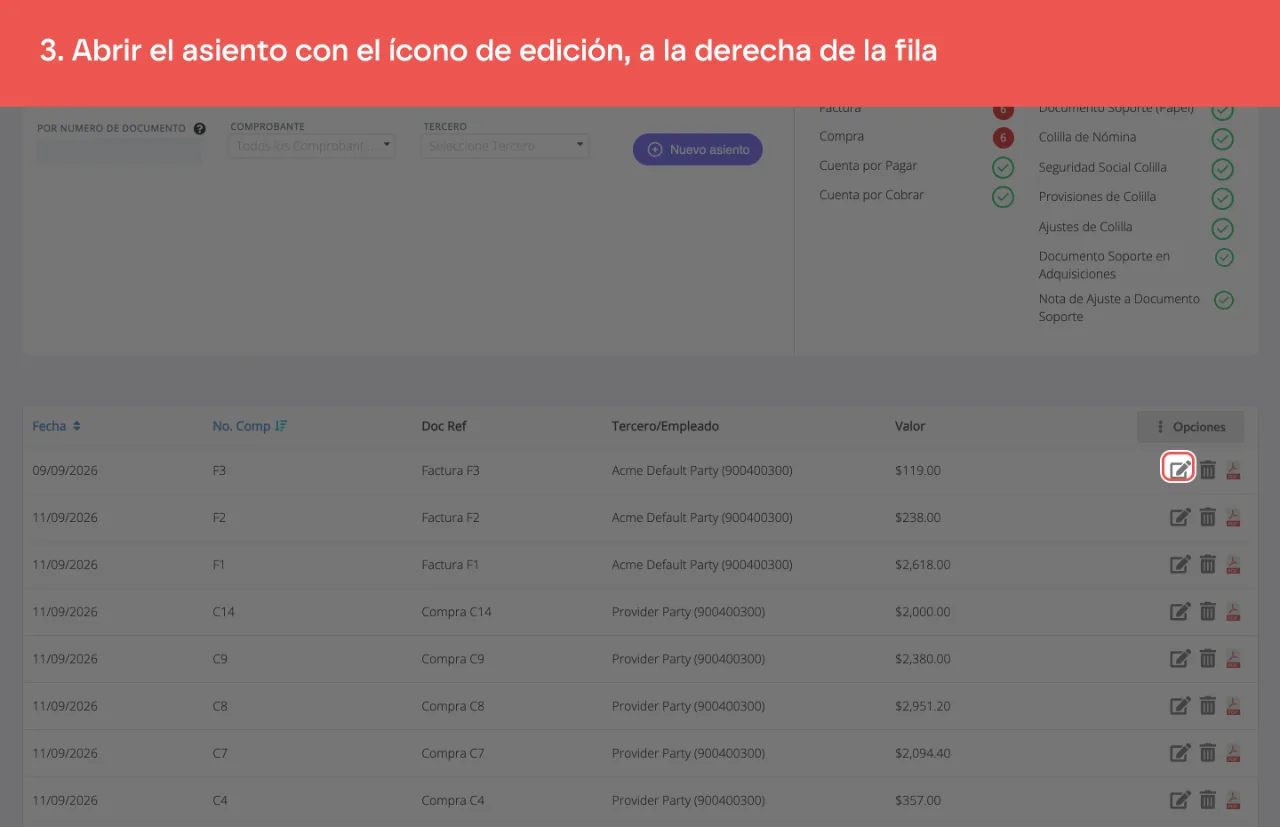Open the PDF icon for row F2
This screenshot has width=1280, height=827.
pyautogui.click(x=1233, y=517)
